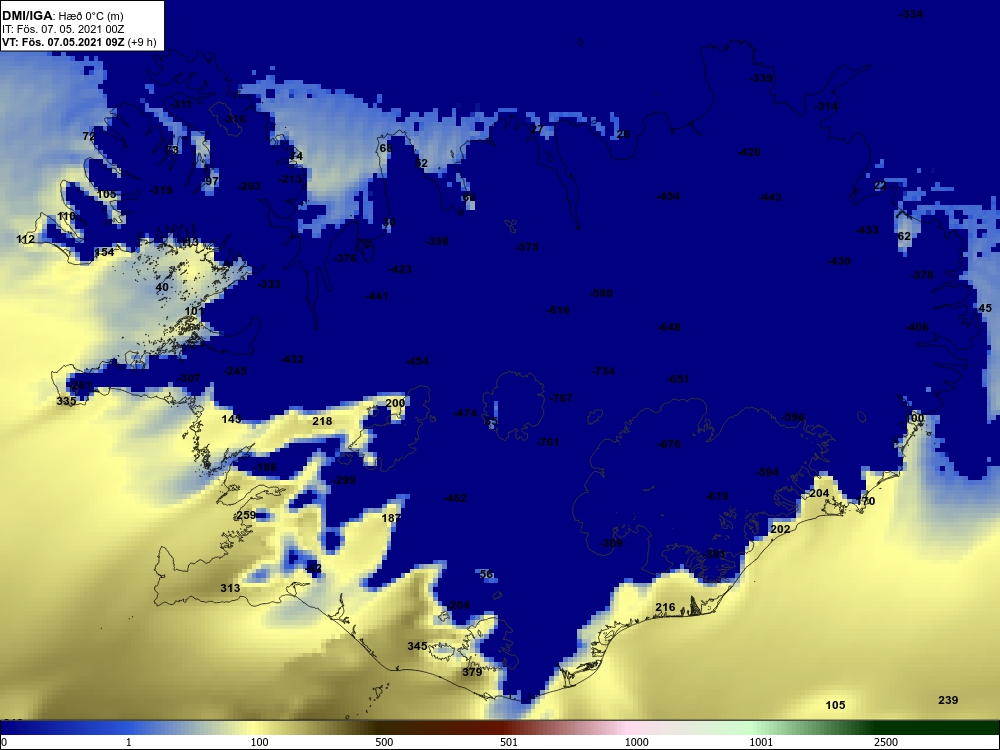
Task: Click the map value '-245'
Action: tap(235, 371)
